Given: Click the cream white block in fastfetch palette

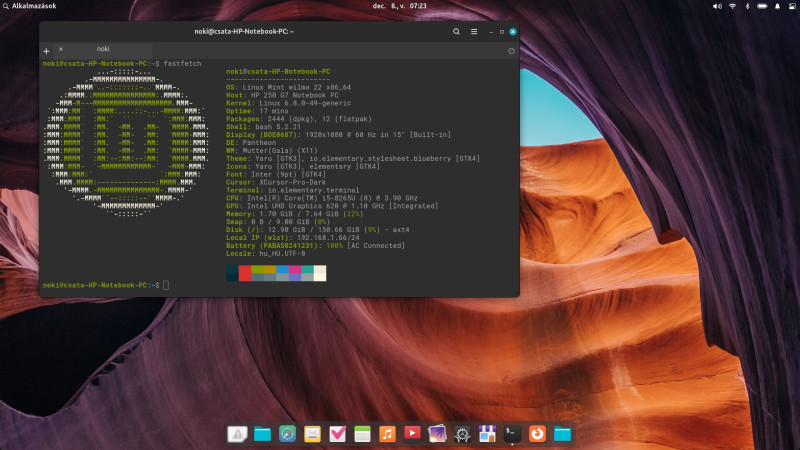Looking at the screenshot, I should (320, 273).
